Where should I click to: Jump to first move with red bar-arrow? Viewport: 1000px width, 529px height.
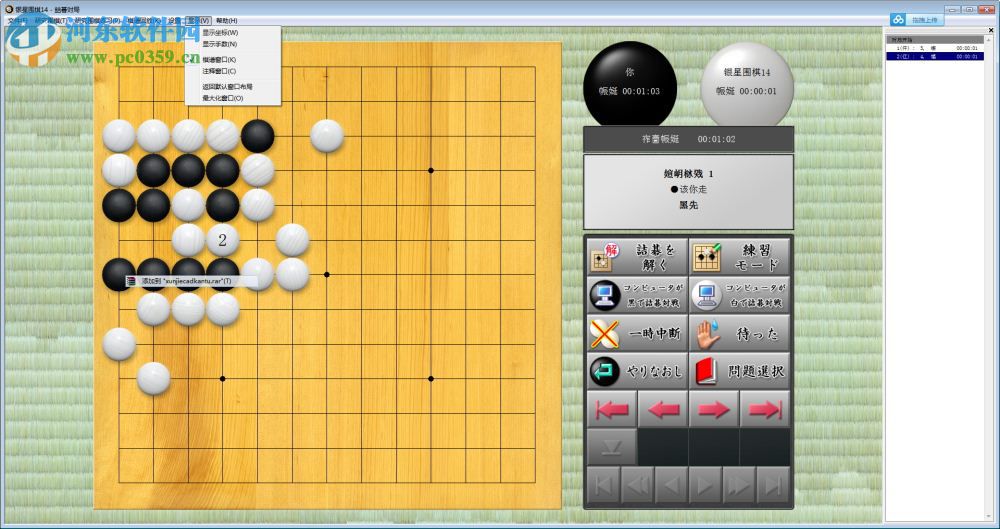[x=612, y=409]
